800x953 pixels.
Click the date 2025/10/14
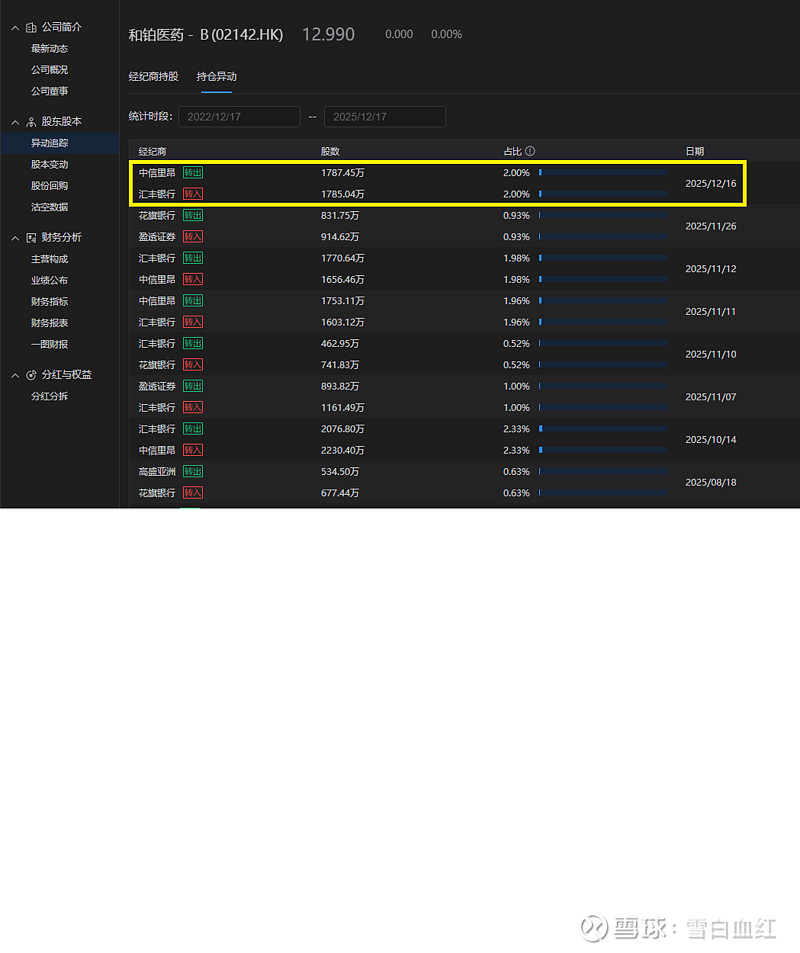[711, 439]
